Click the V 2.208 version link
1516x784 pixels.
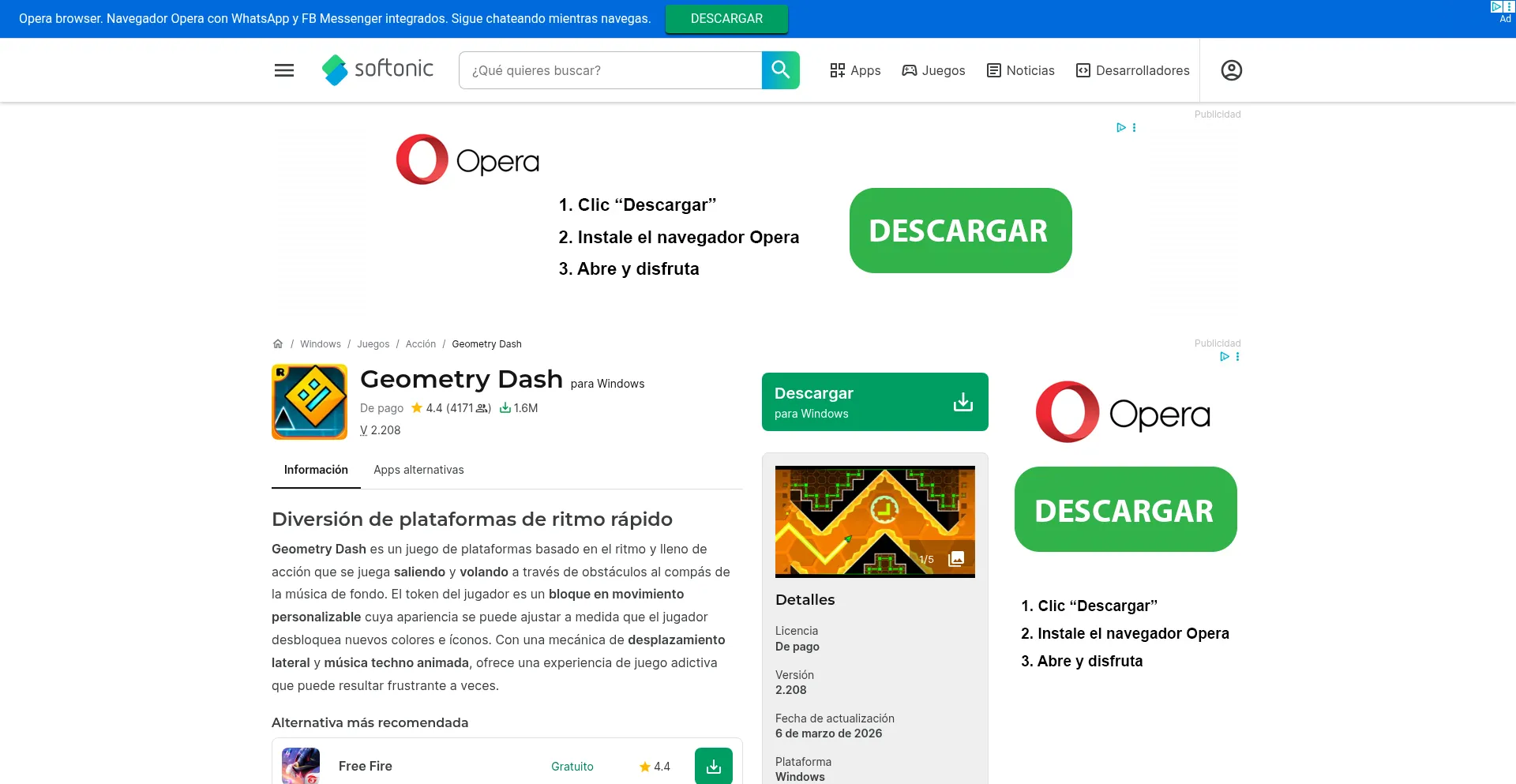(381, 430)
